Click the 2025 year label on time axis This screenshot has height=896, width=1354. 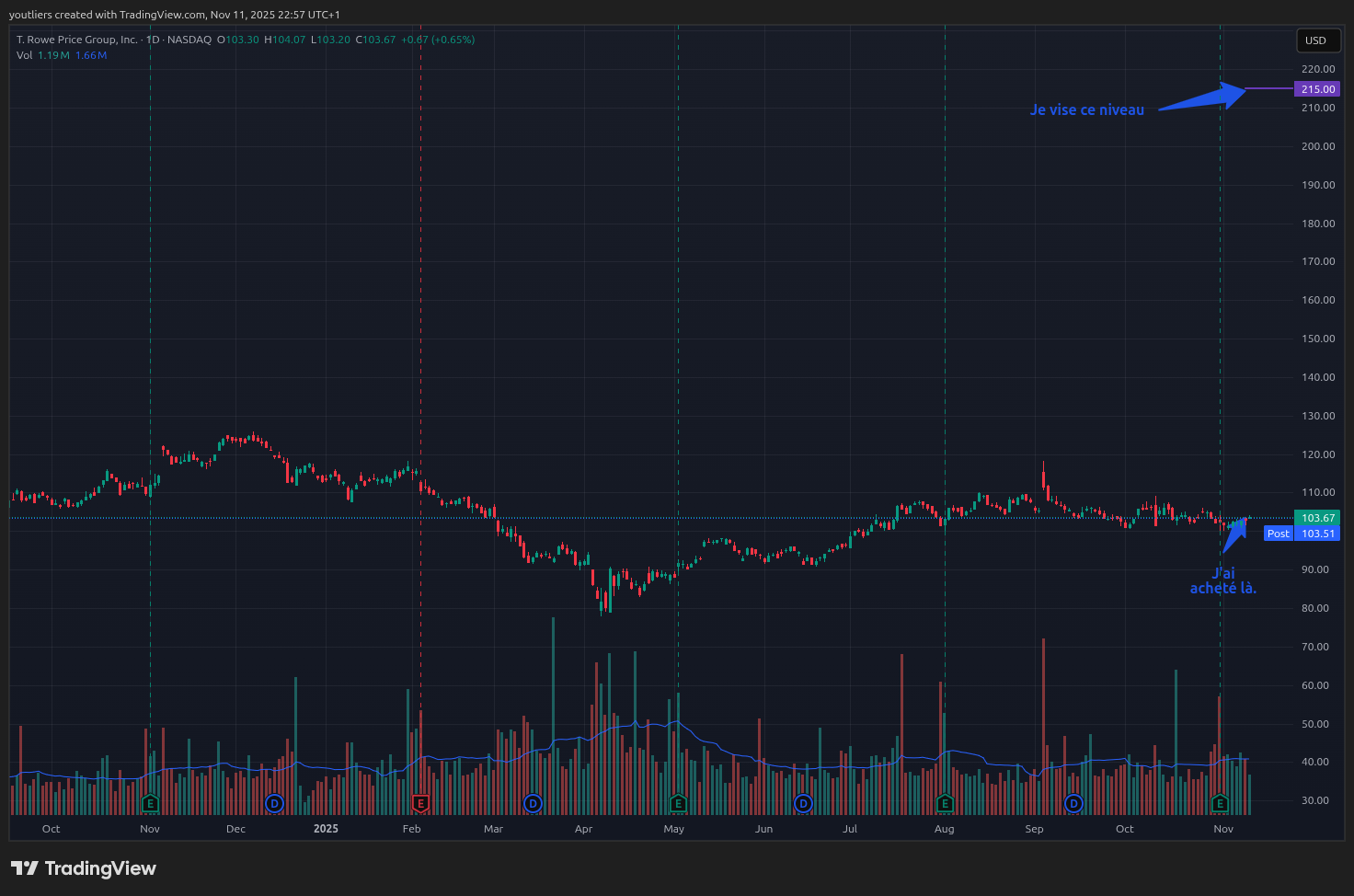[326, 829]
